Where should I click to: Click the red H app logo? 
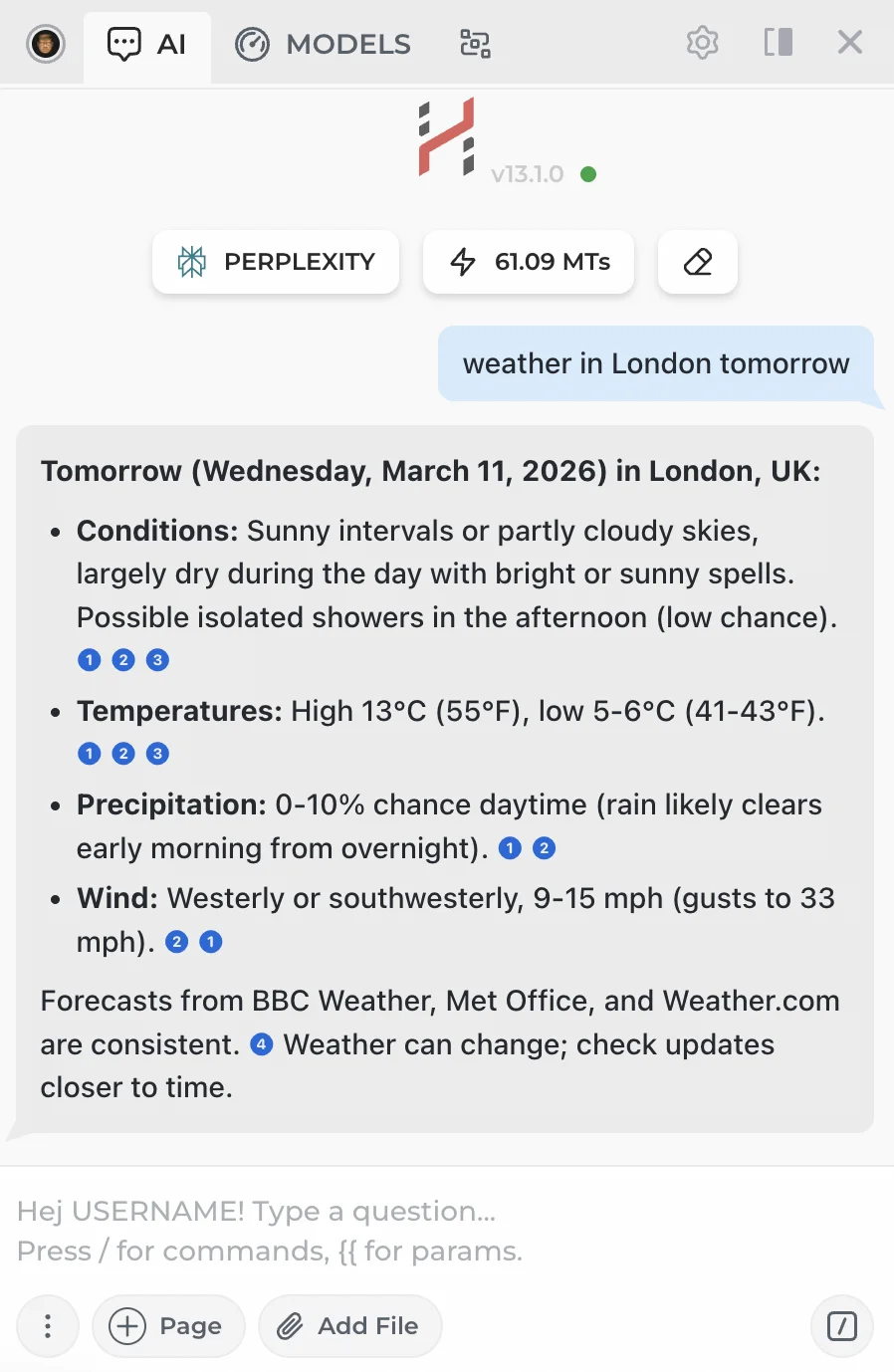pyautogui.click(x=446, y=137)
